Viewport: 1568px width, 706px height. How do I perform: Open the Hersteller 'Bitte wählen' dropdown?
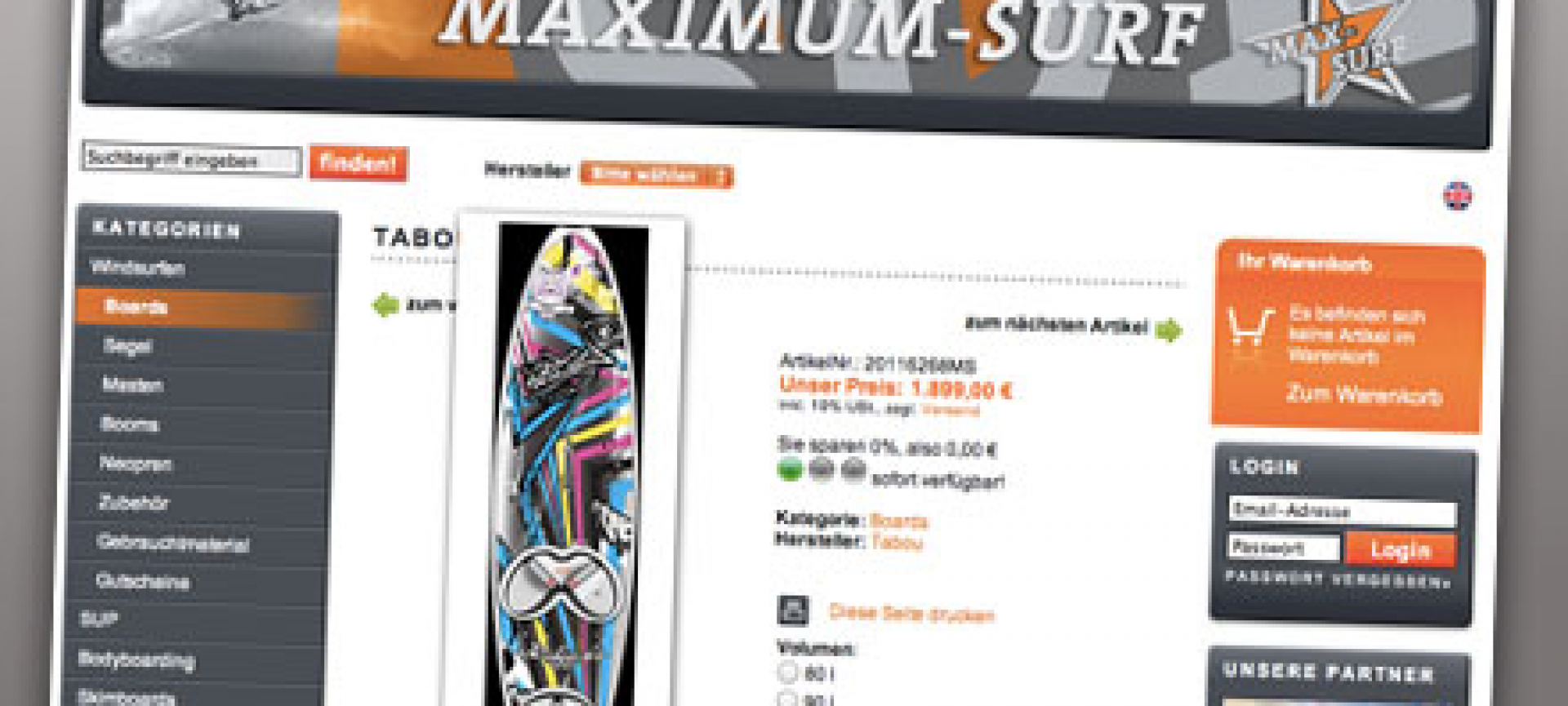click(x=657, y=175)
